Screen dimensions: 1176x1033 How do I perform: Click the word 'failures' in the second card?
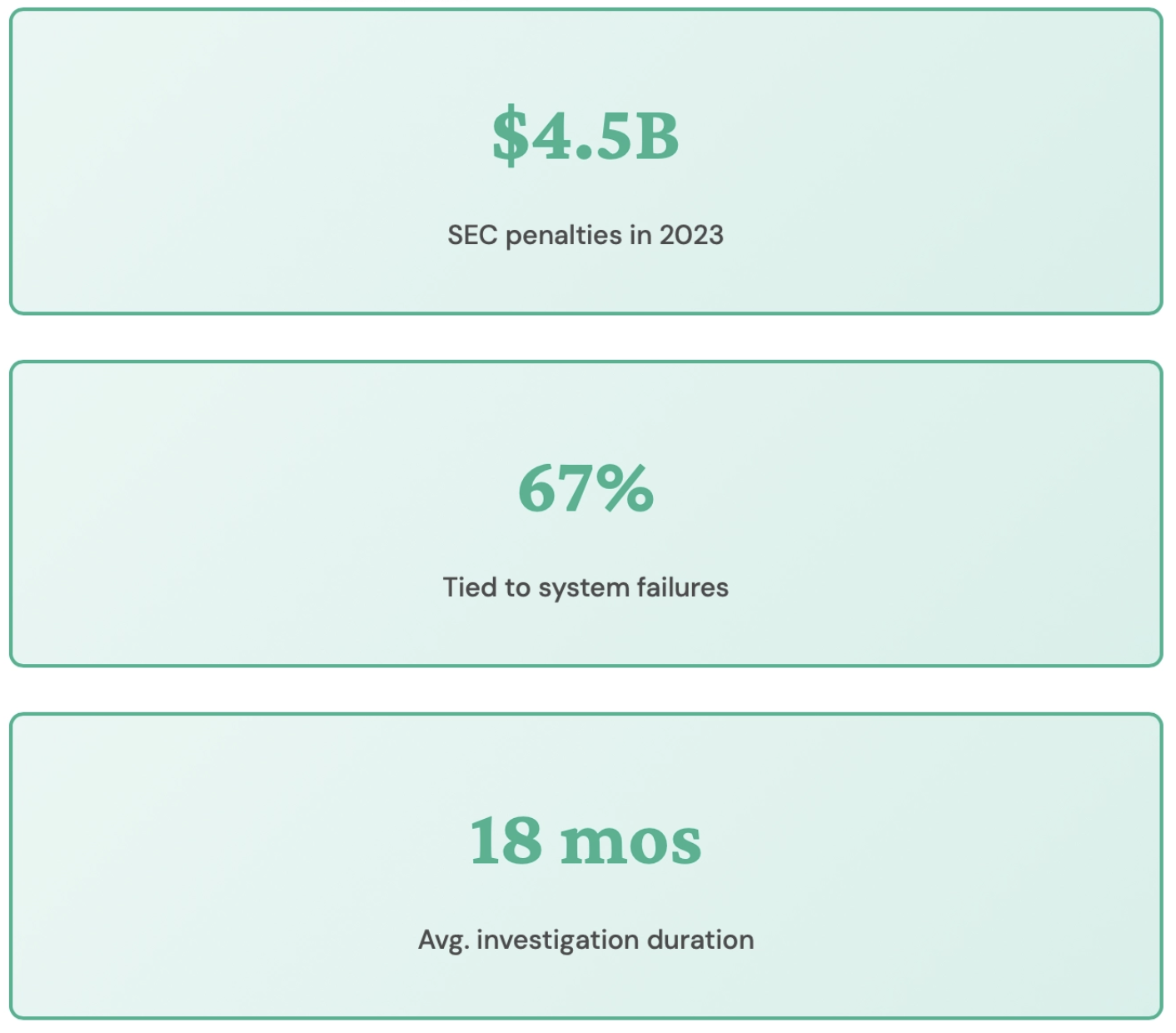coord(682,587)
